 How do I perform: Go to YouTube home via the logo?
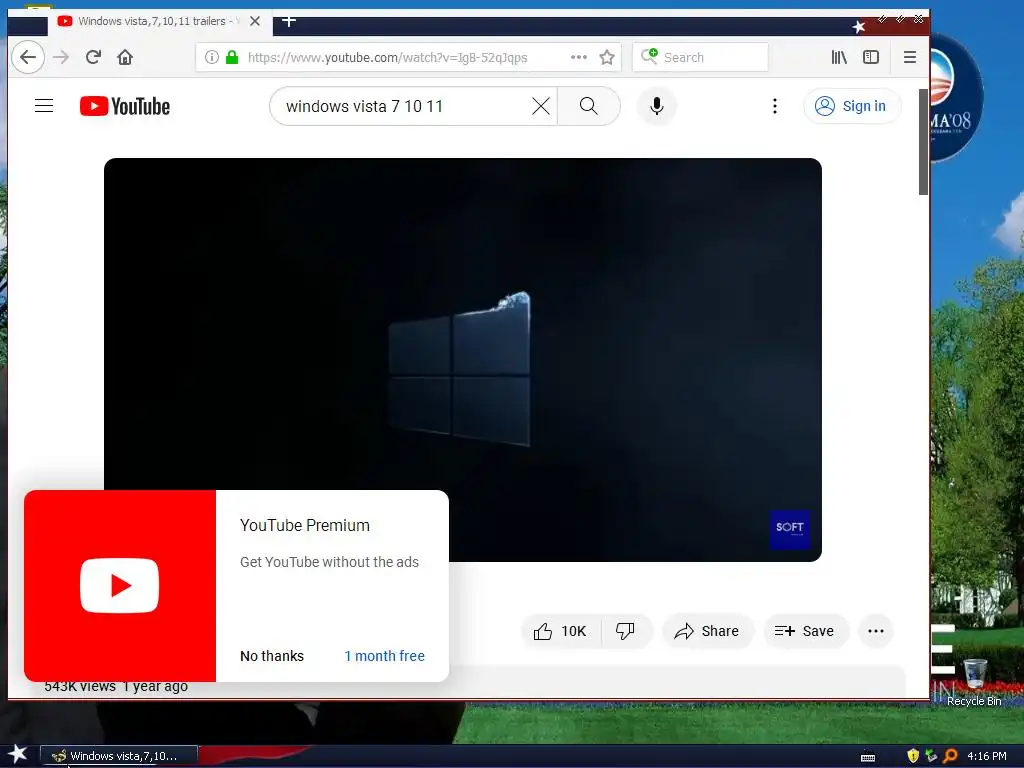[125, 106]
